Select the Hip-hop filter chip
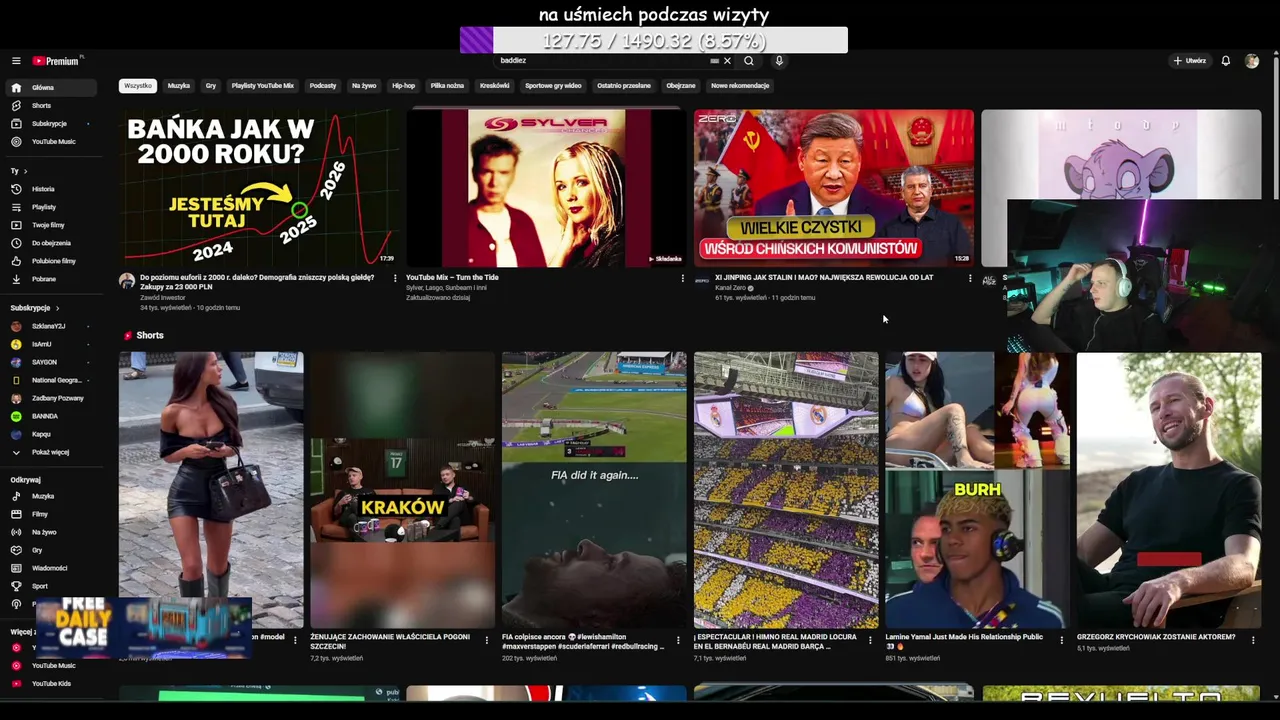The image size is (1280, 720). (404, 86)
